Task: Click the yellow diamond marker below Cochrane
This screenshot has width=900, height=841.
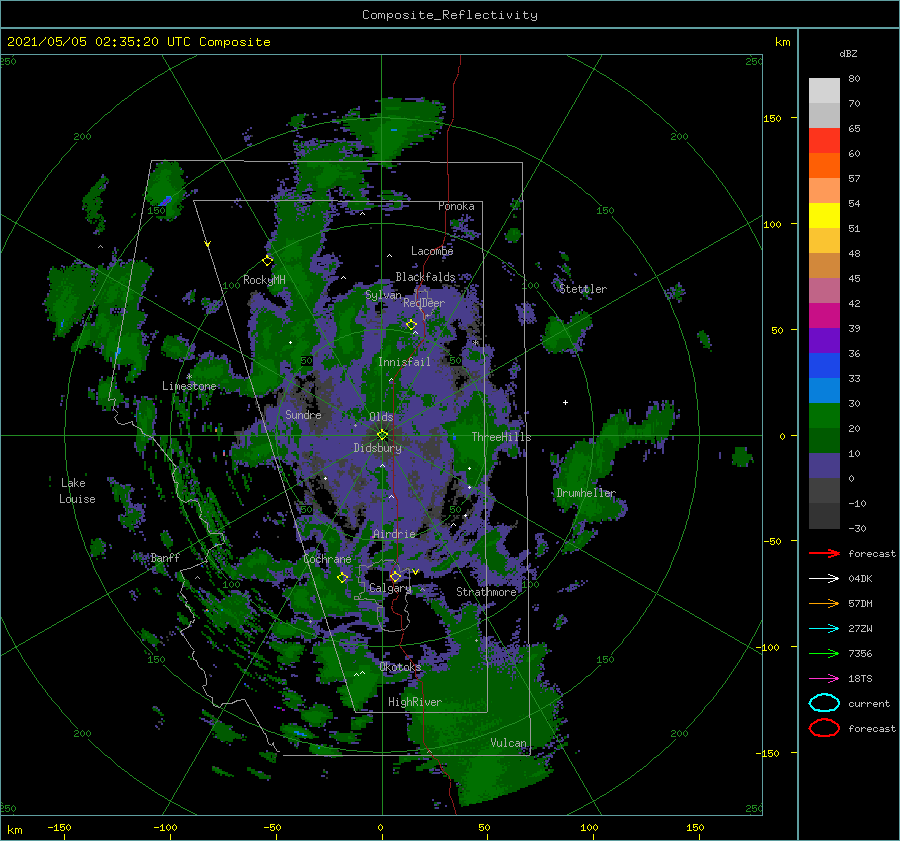Action: click(342, 578)
